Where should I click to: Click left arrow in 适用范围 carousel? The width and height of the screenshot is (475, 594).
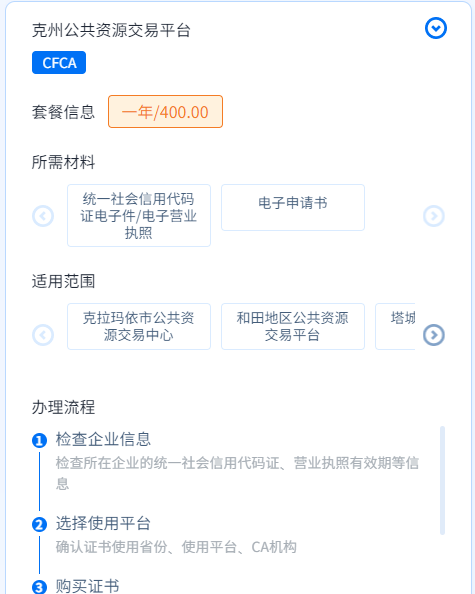pyautogui.click(x=43, y=335)
